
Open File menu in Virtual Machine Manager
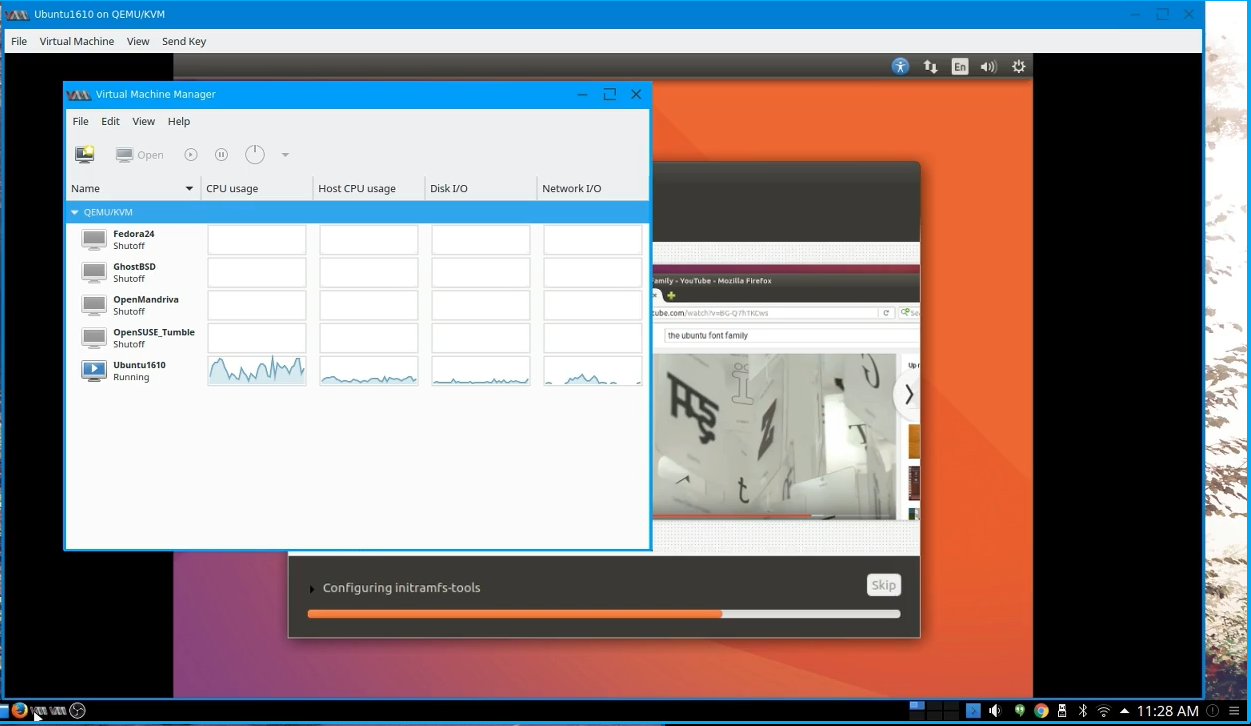click(x=81, y=121)
